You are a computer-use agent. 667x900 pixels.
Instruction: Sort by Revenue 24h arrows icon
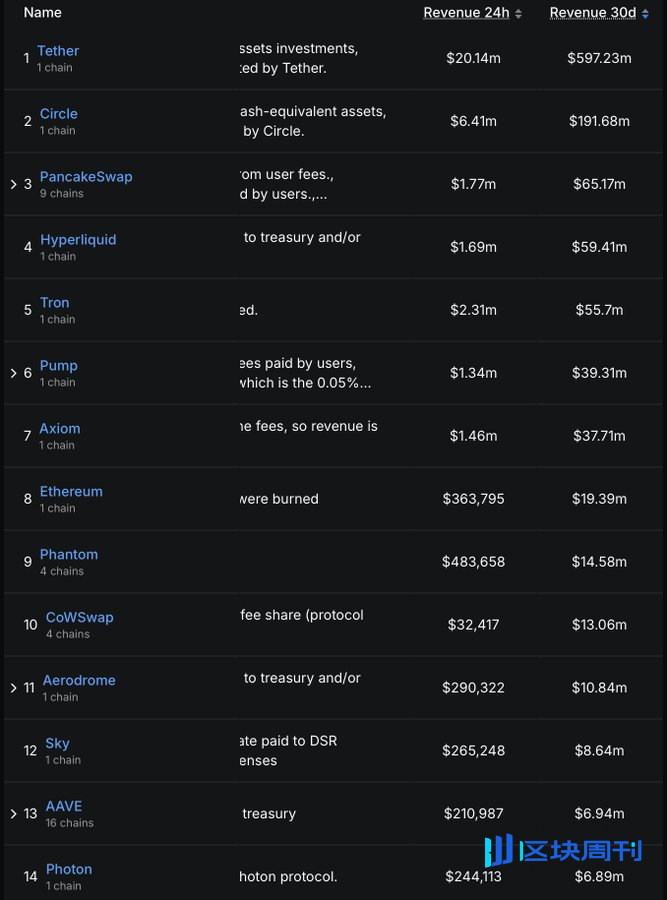518,14
